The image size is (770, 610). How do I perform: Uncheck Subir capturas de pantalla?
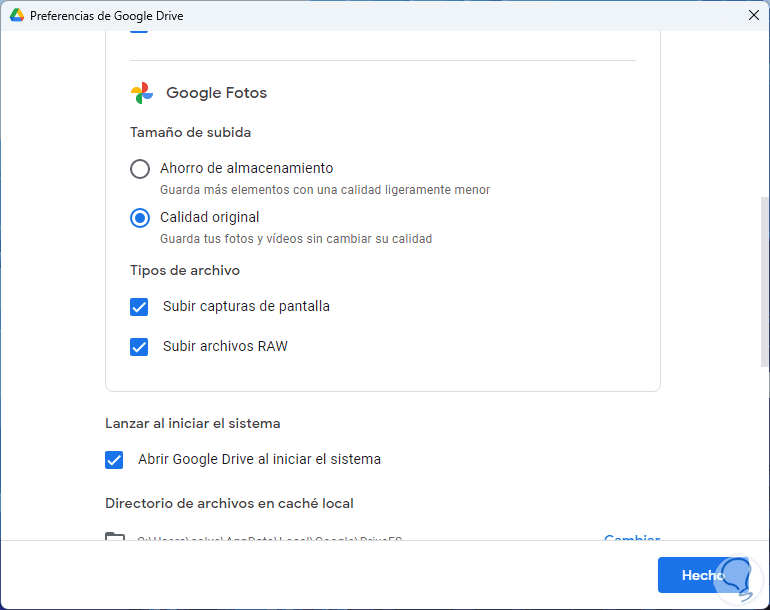pyautogui.click(x=140, y=307)
